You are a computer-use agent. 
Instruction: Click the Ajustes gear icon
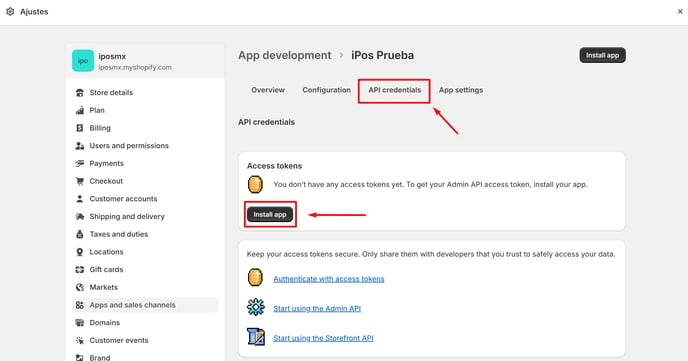pos(10,11)
